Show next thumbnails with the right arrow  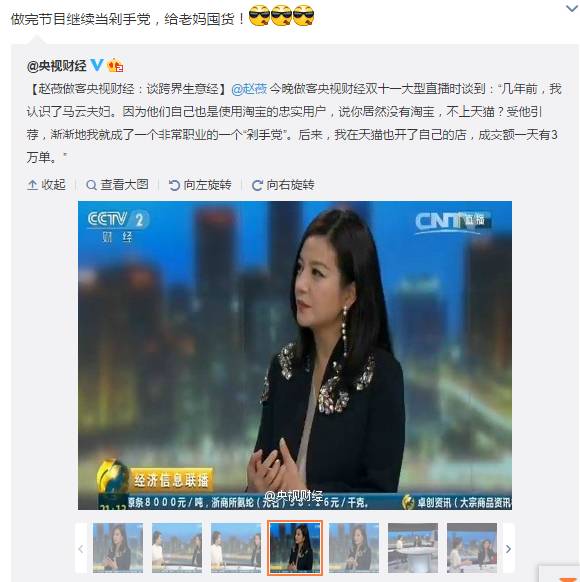coord(508,549)
